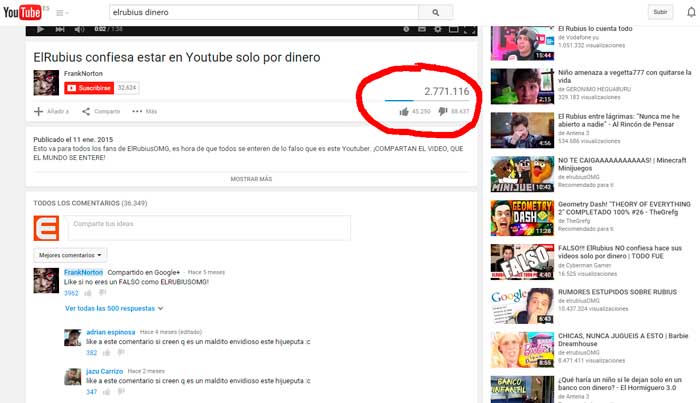
Task: Expand description with MOSTRAR MÁS
Action: pyautogui.click(x=251, y=179)
